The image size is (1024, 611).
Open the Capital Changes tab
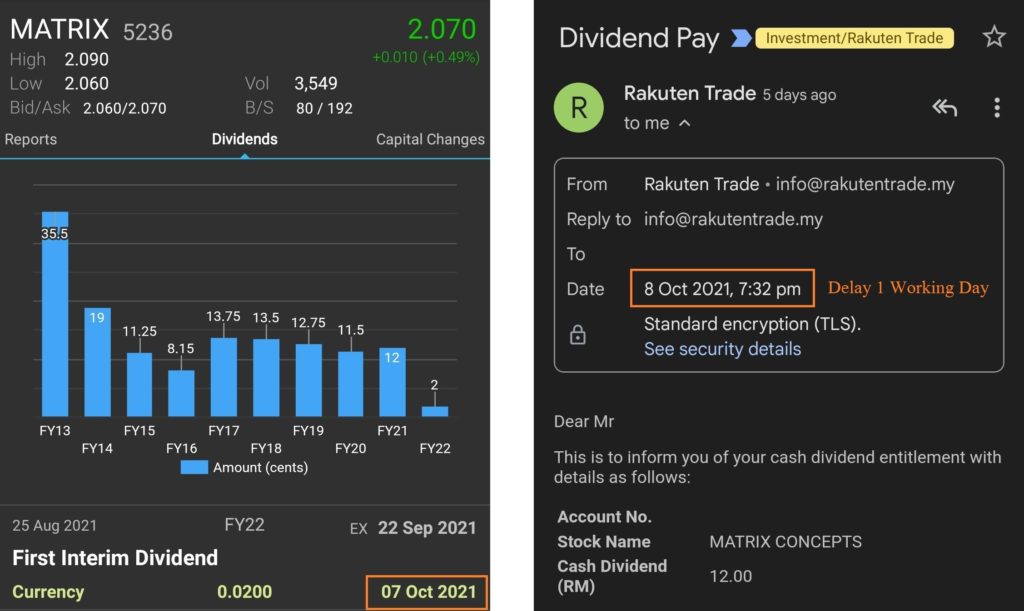pos(430,139)
